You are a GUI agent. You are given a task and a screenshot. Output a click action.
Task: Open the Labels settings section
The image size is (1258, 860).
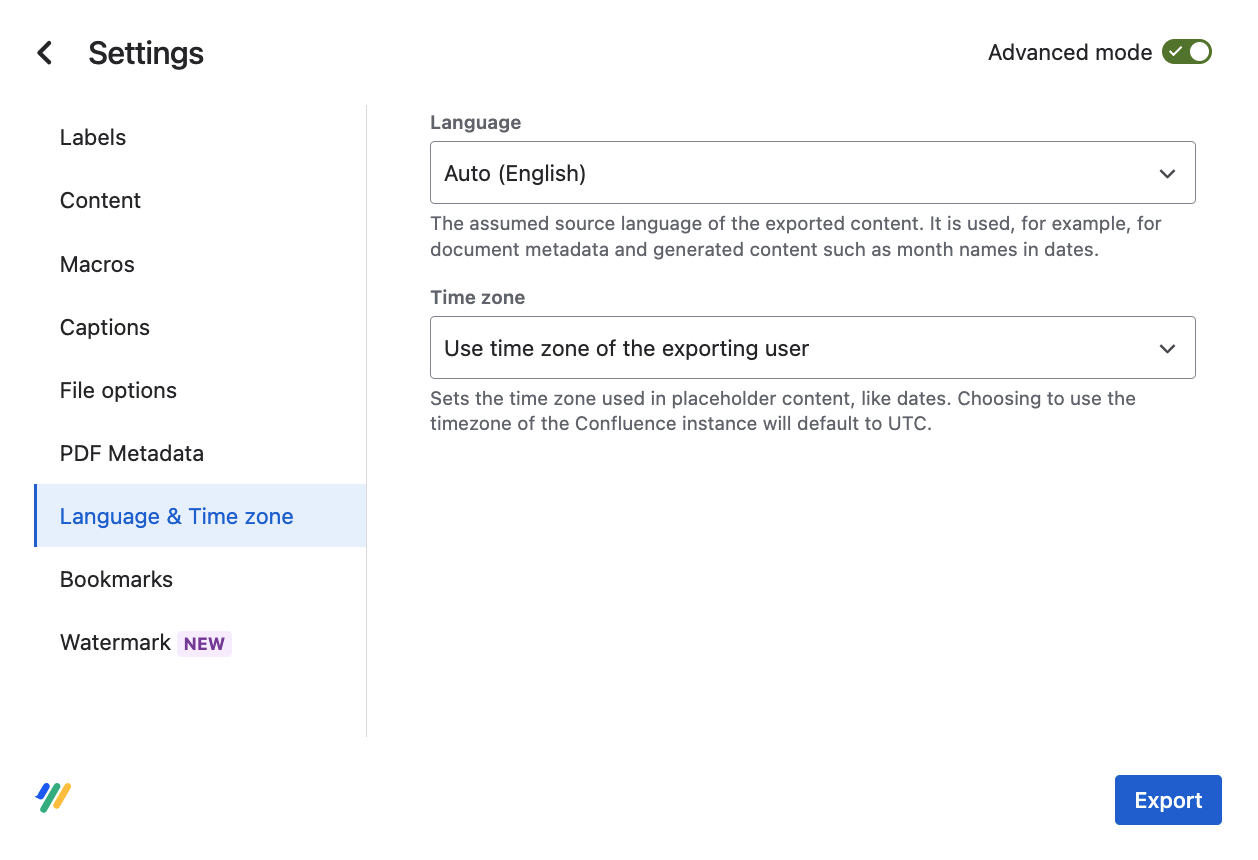coord(93,138)
